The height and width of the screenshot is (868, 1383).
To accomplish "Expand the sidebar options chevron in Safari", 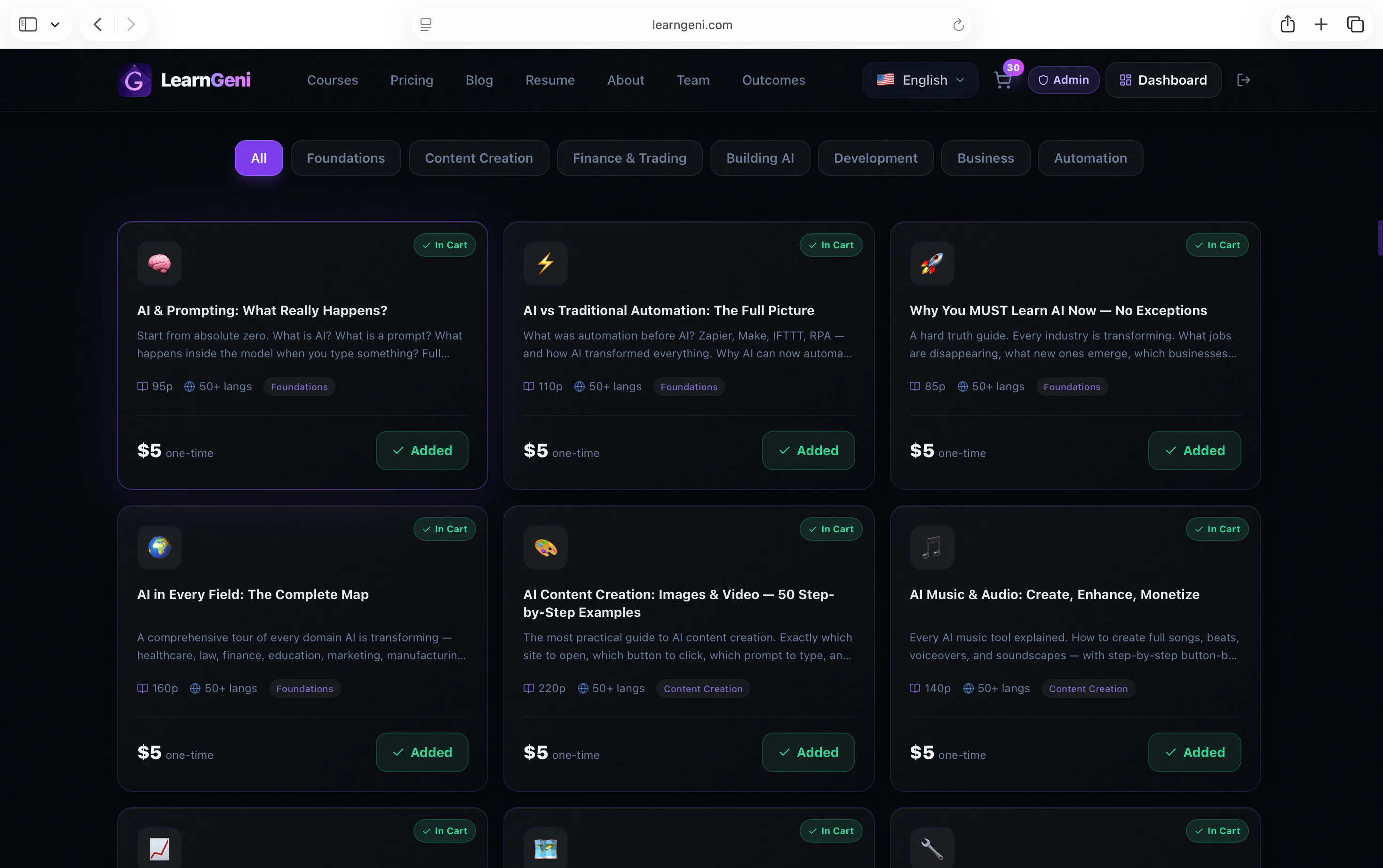I will pos(55,24).
